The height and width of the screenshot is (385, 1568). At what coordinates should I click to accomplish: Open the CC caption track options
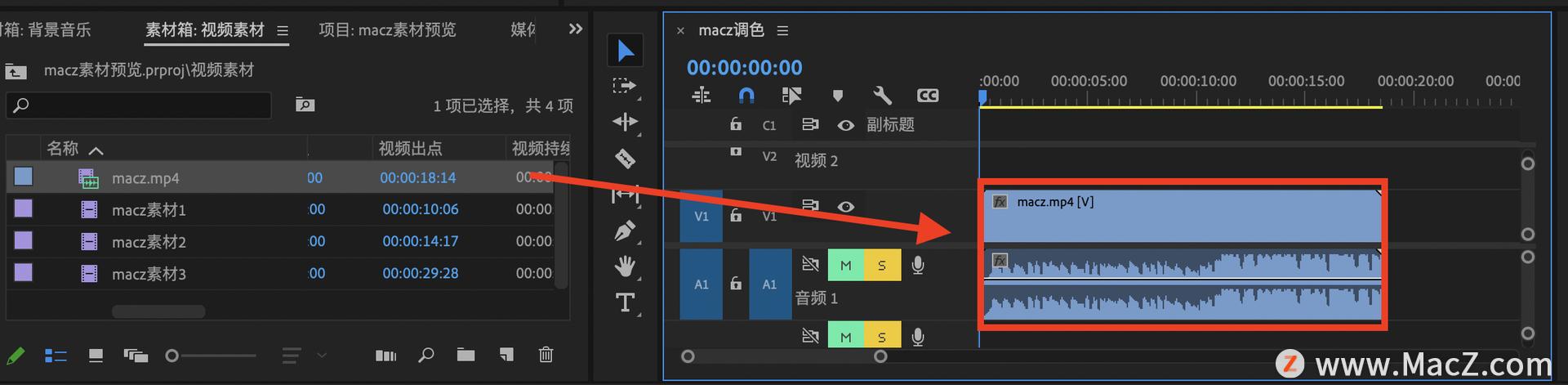(x=928, y=96)
